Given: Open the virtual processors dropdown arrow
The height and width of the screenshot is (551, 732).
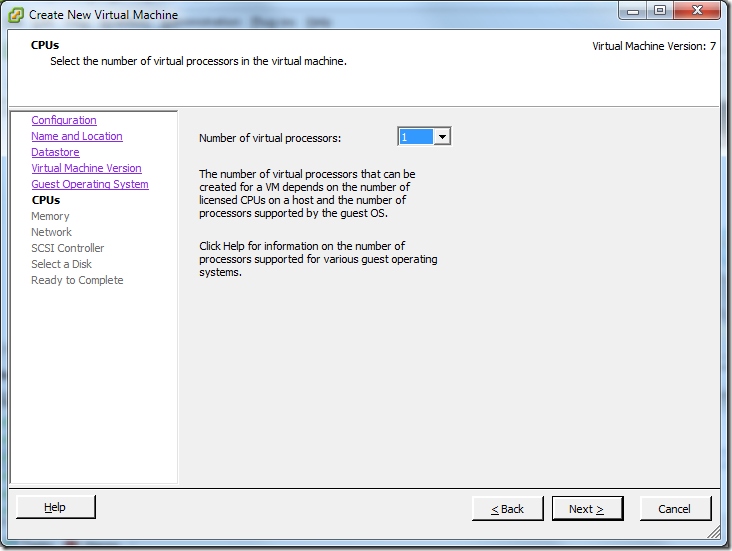Looking at the screenshot, I should coord(442,137).
